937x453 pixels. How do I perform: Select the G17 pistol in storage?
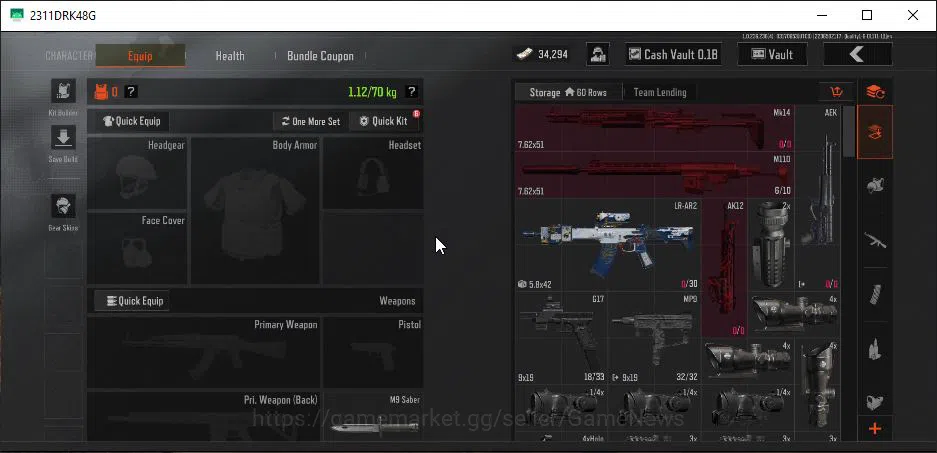click(562, 338)
